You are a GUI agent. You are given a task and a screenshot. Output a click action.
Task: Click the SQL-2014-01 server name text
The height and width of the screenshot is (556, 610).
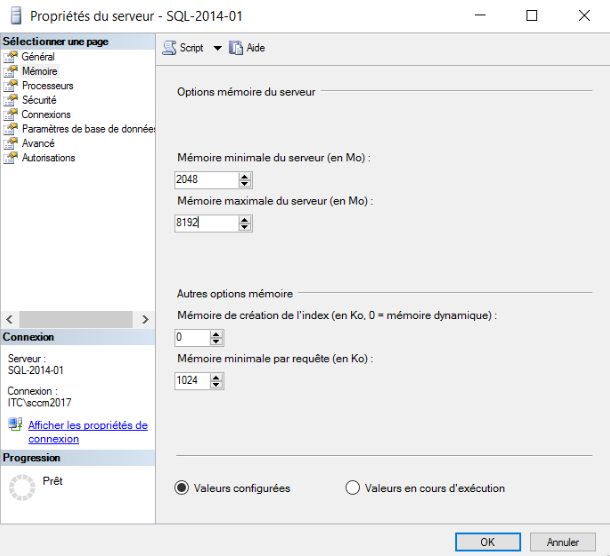35,370
